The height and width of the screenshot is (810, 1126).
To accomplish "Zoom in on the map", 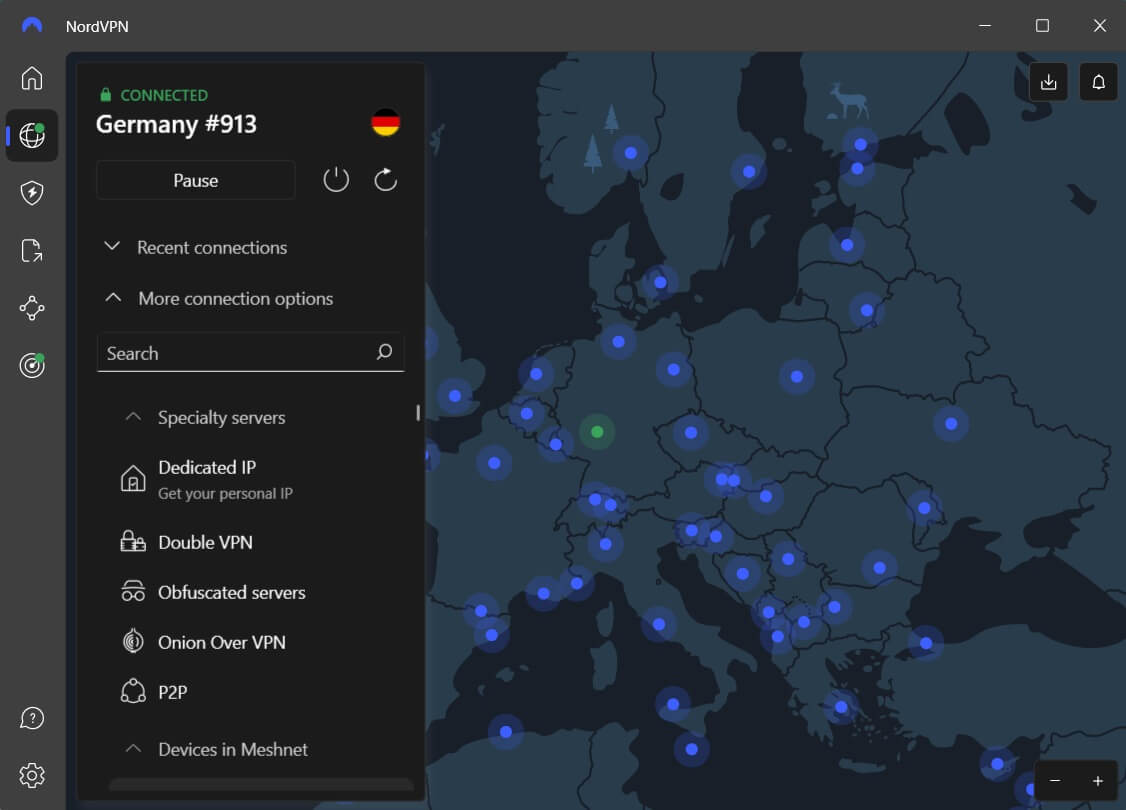I will click(1098, 780).
